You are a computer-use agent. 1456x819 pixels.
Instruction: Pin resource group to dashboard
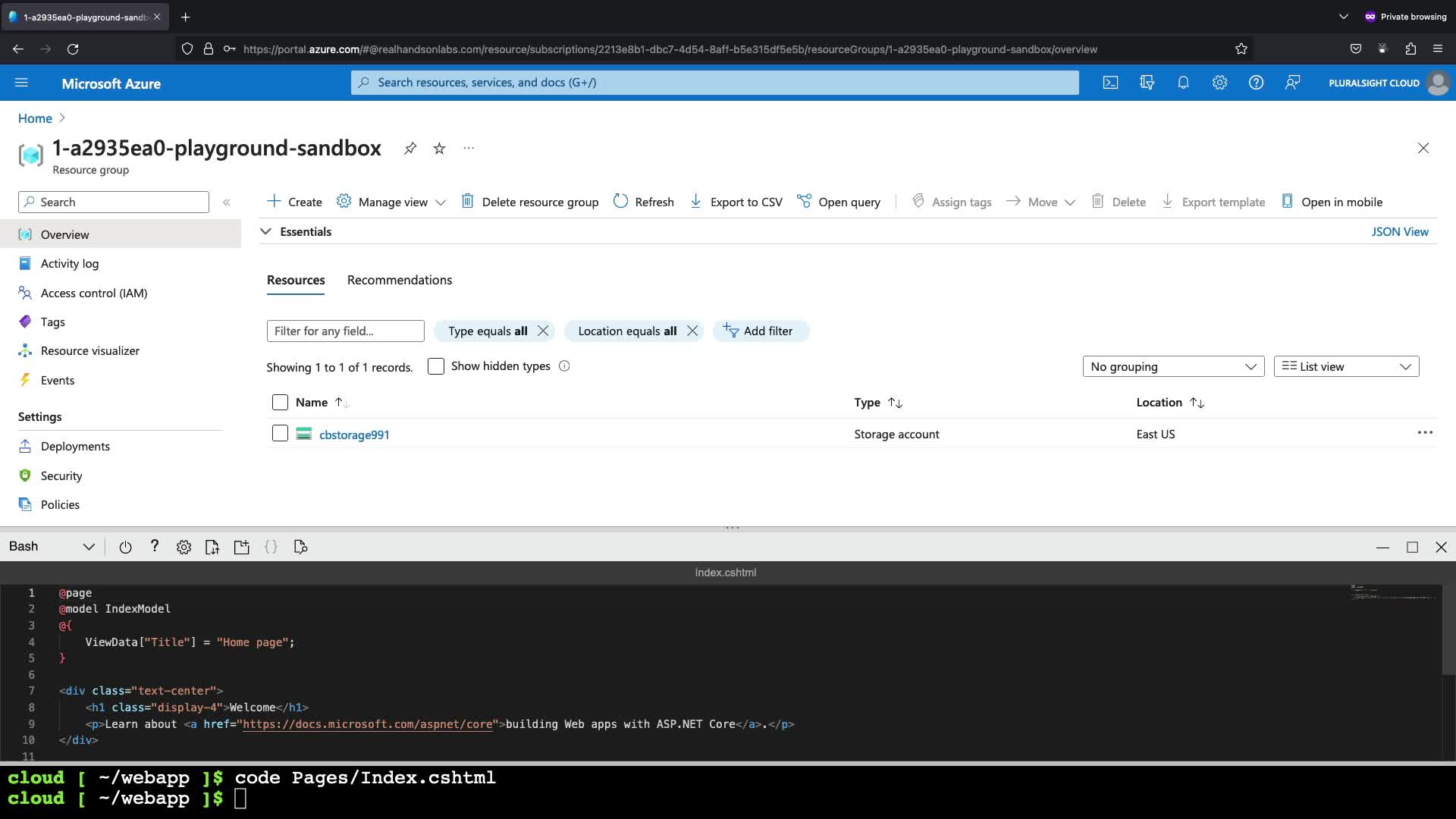point(410,148)
